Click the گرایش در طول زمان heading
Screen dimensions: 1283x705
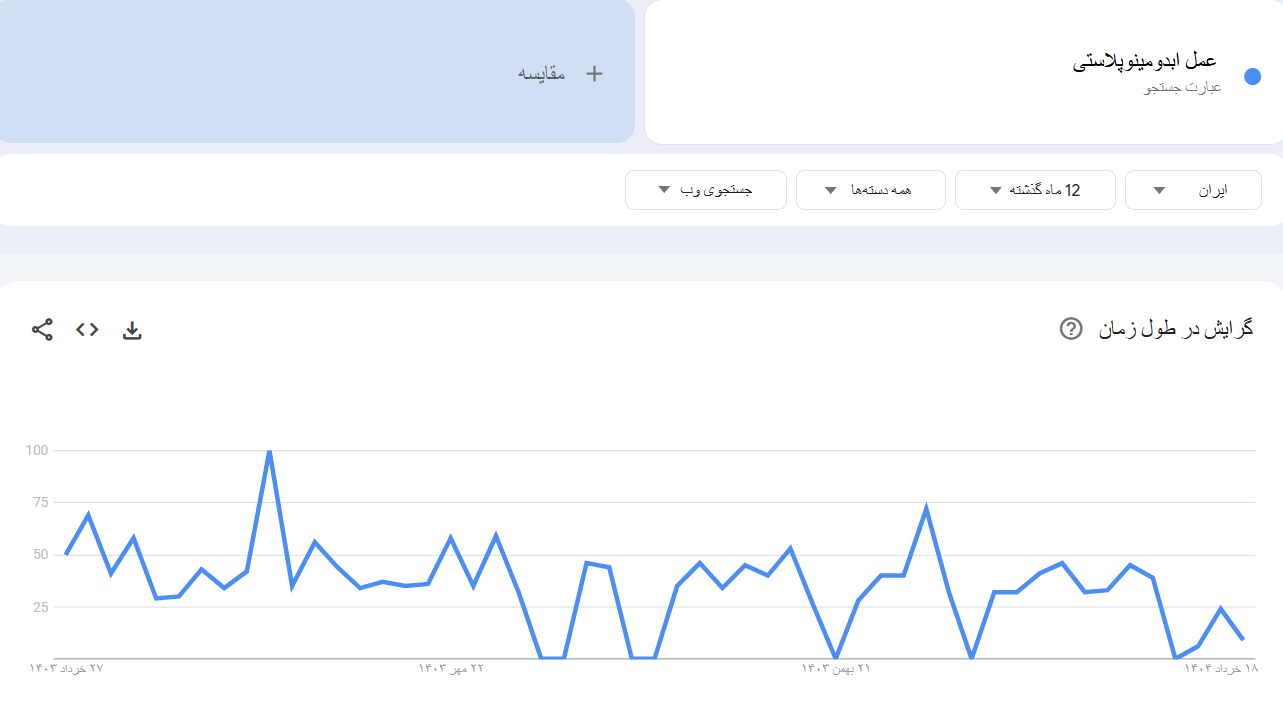click(x=1175, y=329)
